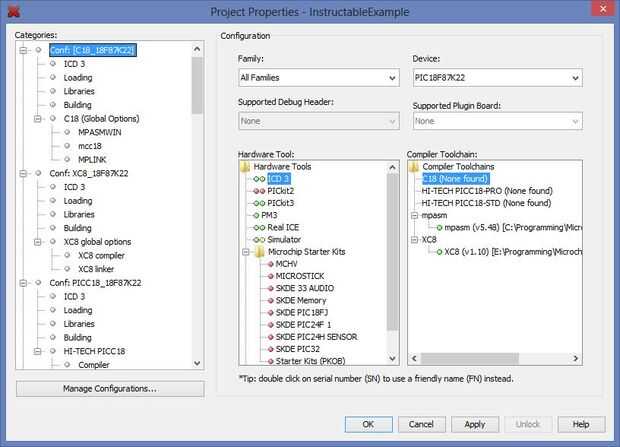This screenshot has width=620, height=447.
Task: Click the Hardware Tools folder icon
Action: coord(245,167)
